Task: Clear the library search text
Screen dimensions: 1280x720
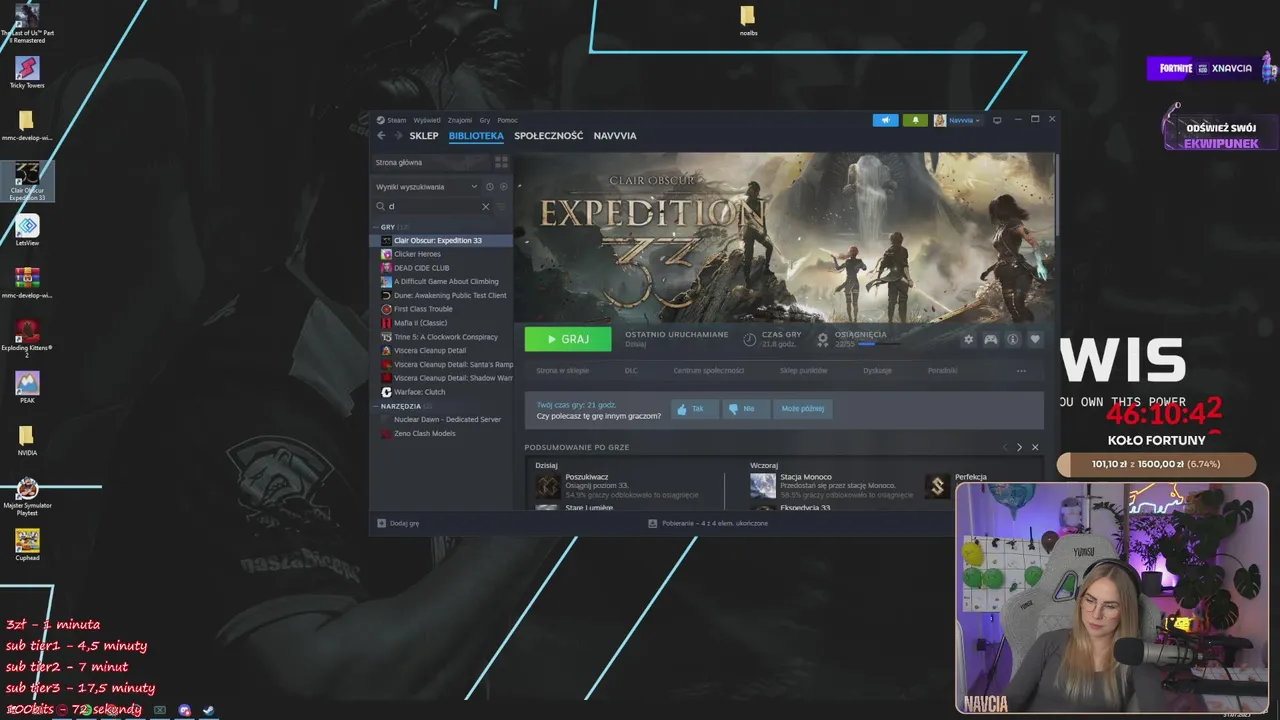Action: point(486,206)
